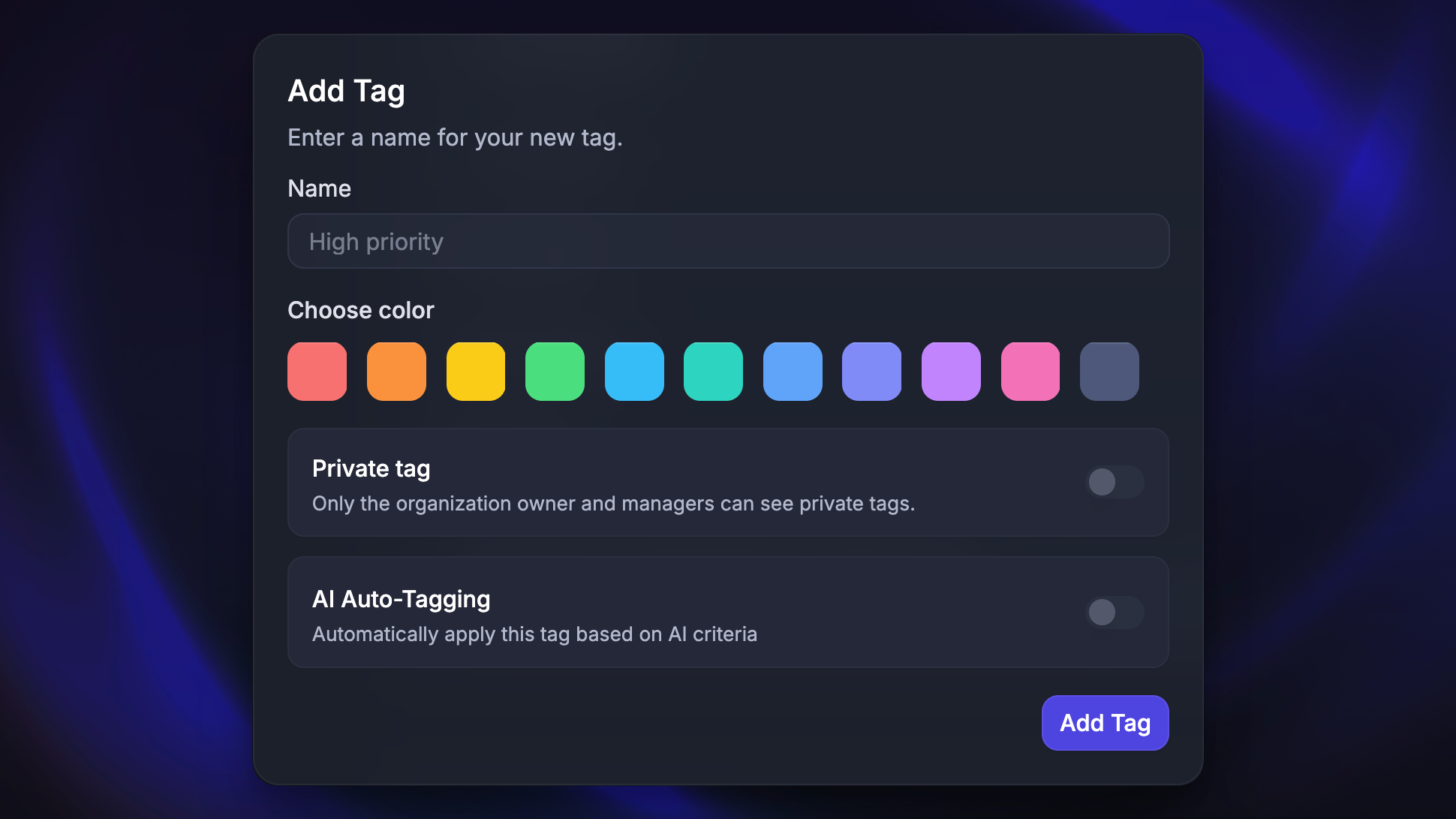Viewport: 1456px width, 819px height.
Task: Pick the teal color option
Action: 714,371
